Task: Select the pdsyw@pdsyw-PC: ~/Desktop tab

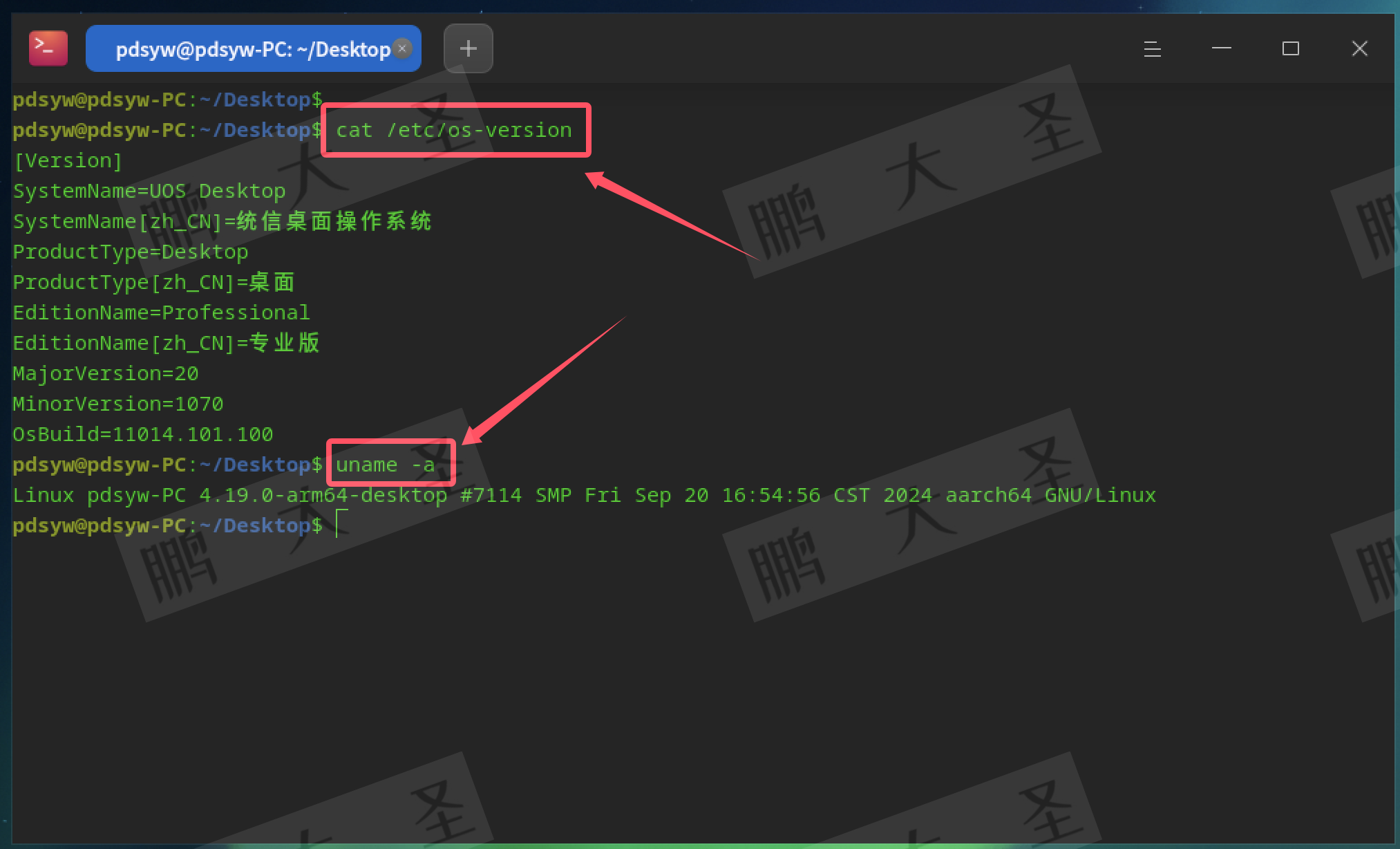Action: (252, 49)
